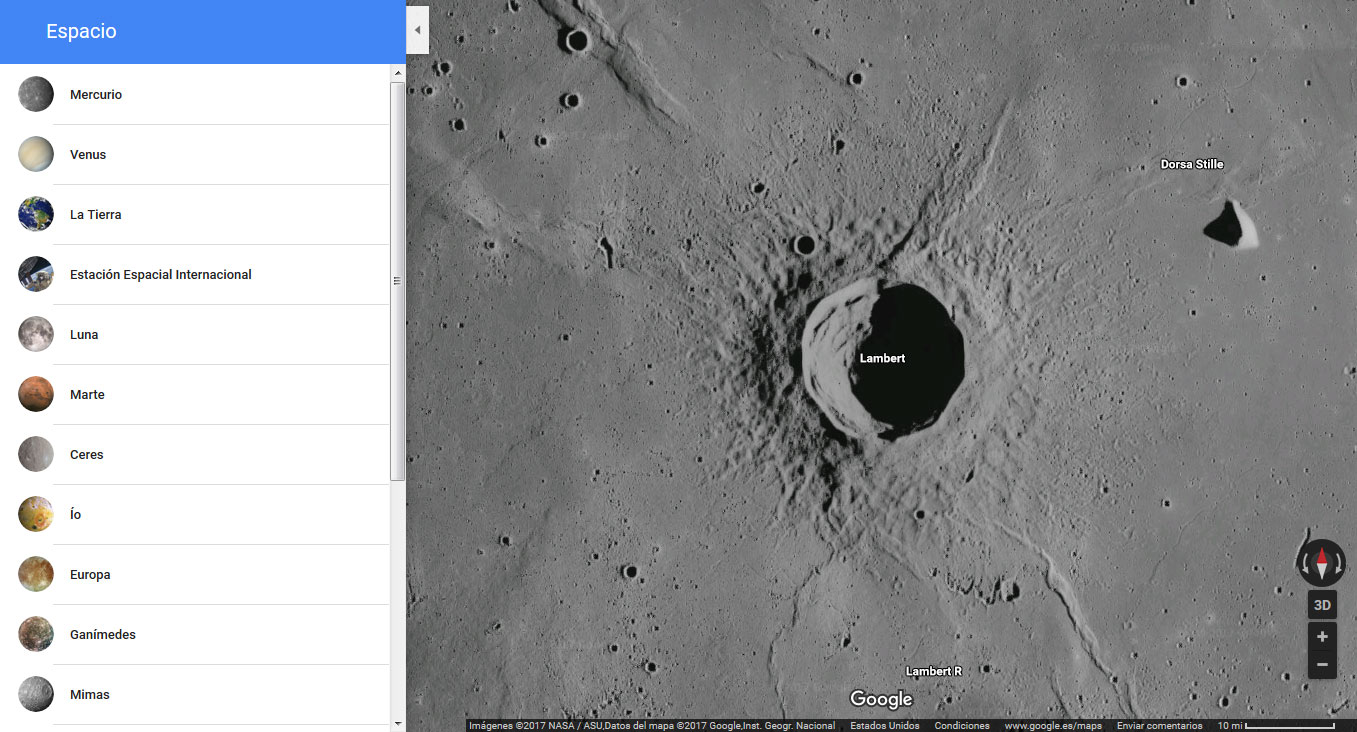Click the Venus planet thumbnail

pos(36,154)
